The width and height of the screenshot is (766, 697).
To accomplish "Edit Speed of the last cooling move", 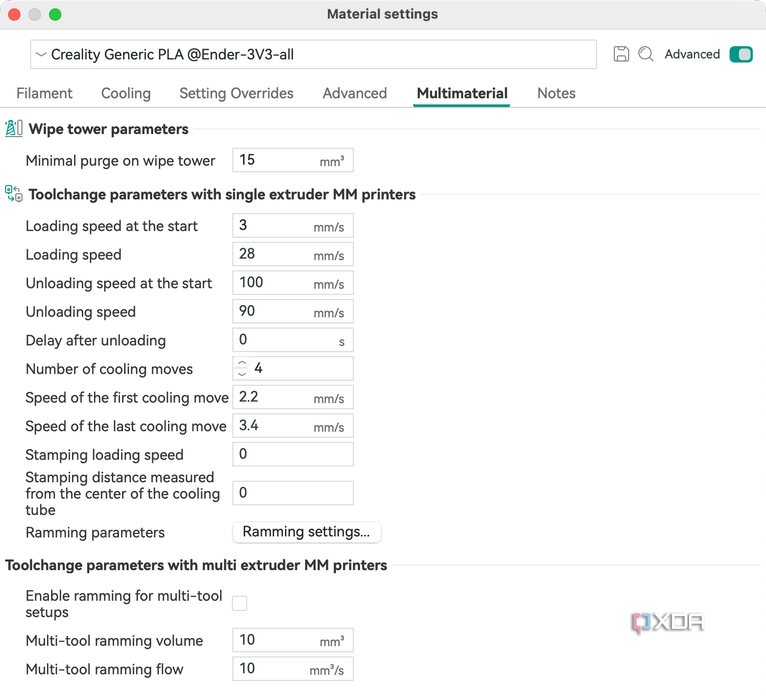I will coord(293,425).
